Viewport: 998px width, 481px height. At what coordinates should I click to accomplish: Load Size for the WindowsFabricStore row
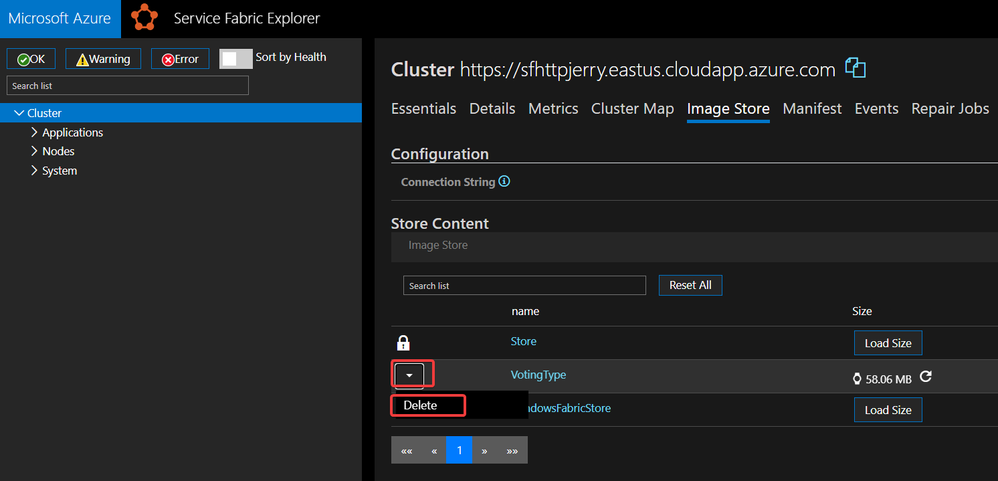click(x=888, y=410)
